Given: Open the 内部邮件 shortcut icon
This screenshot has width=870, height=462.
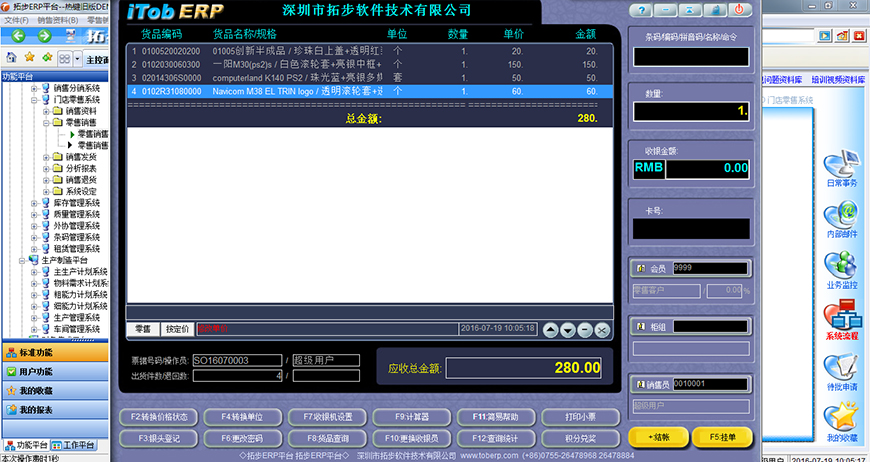Looking at the screenshot, I should 842,219.
